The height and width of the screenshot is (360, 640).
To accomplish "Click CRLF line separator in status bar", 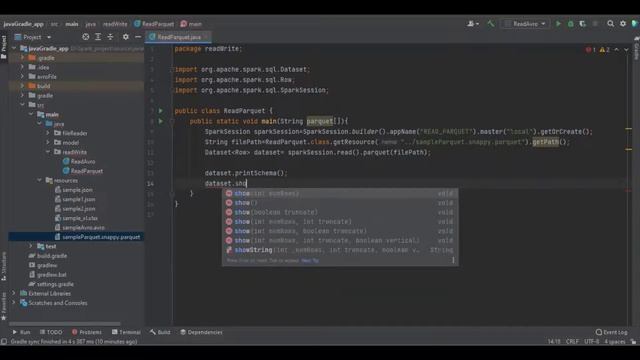I will (x=572, y=342).
